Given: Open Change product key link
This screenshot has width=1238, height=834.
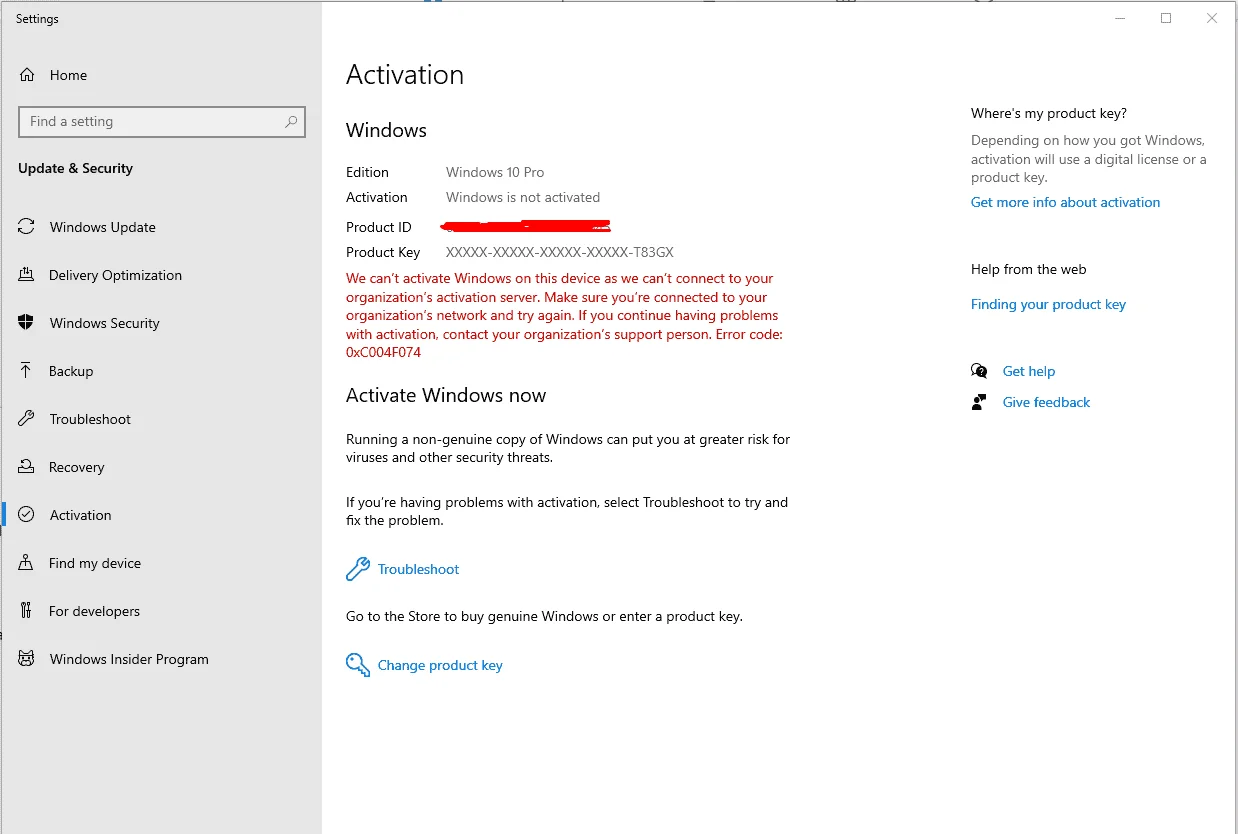Looking at the screenshot, I should pyautogui.click(x=440, y=665).
